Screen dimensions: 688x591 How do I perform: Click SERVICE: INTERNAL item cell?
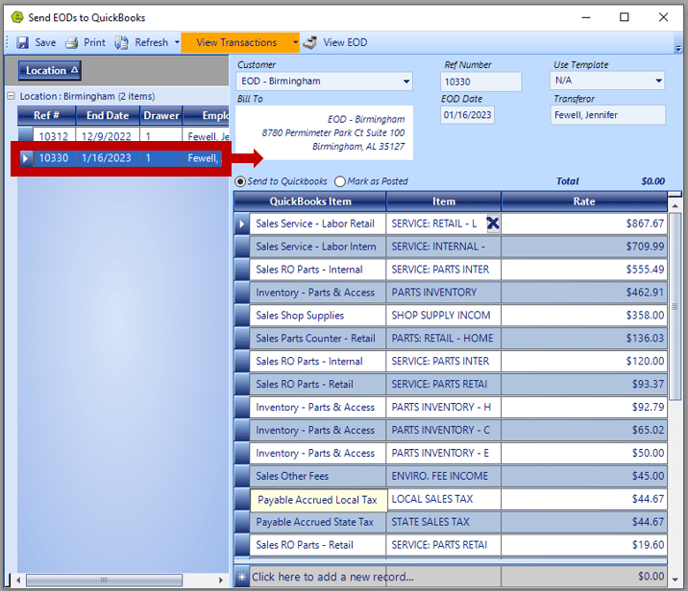[x=443, y=247]
